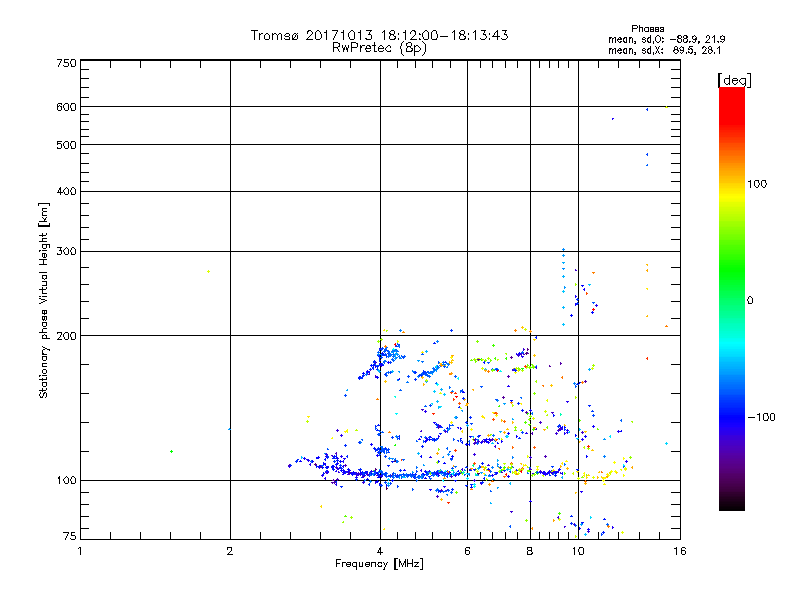Click the plot title 'Tromsø 20171013 18:12:00-18:13:43'
The image size is (800, 600).
point(379,35)
